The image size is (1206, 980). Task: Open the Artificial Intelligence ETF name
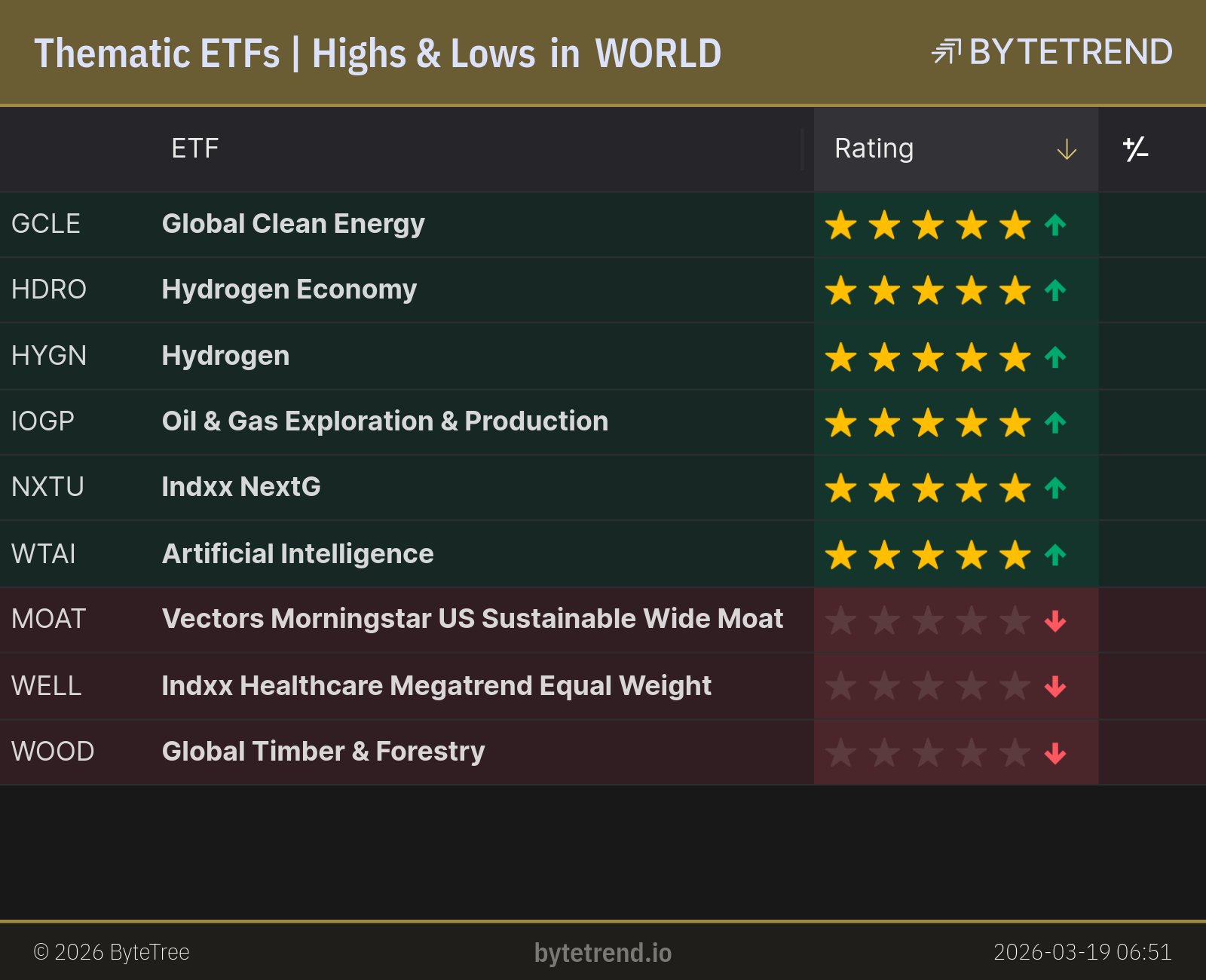[298, 554]
